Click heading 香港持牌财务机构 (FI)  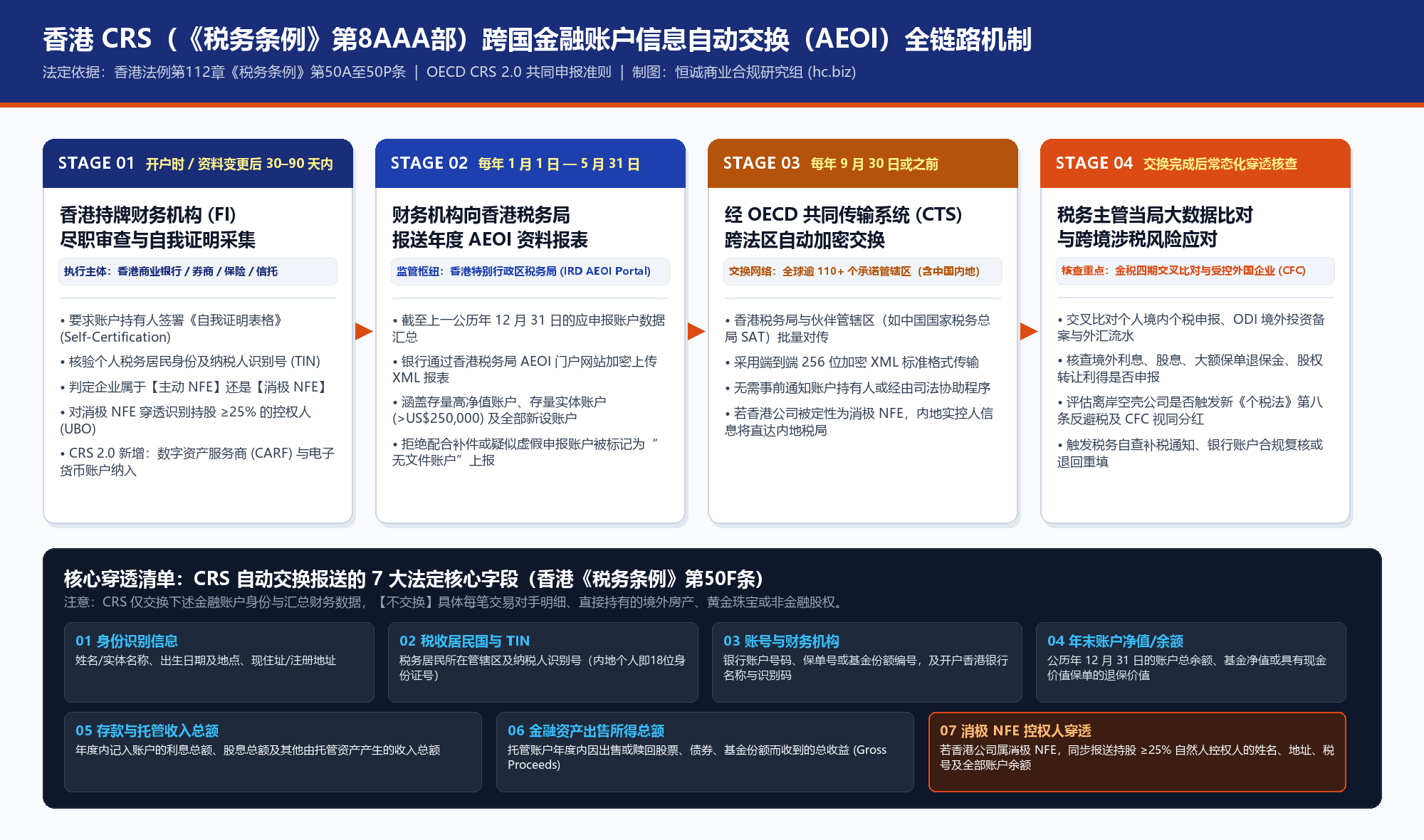[147, 214]
